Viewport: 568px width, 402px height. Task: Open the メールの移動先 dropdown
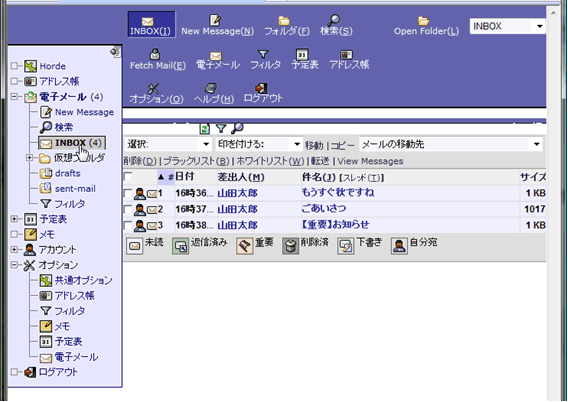pos(451,145)
